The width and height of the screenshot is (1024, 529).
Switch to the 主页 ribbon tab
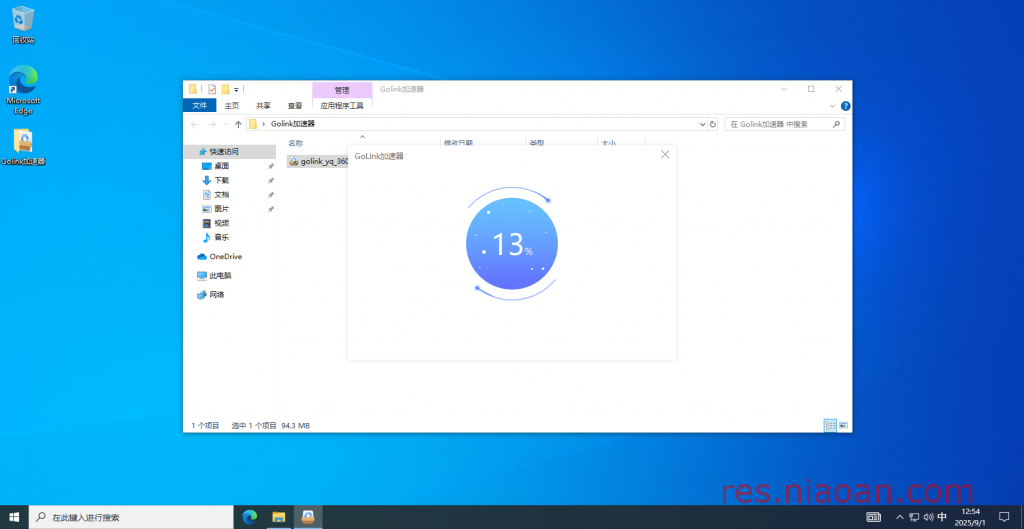[x=232, y=105]
